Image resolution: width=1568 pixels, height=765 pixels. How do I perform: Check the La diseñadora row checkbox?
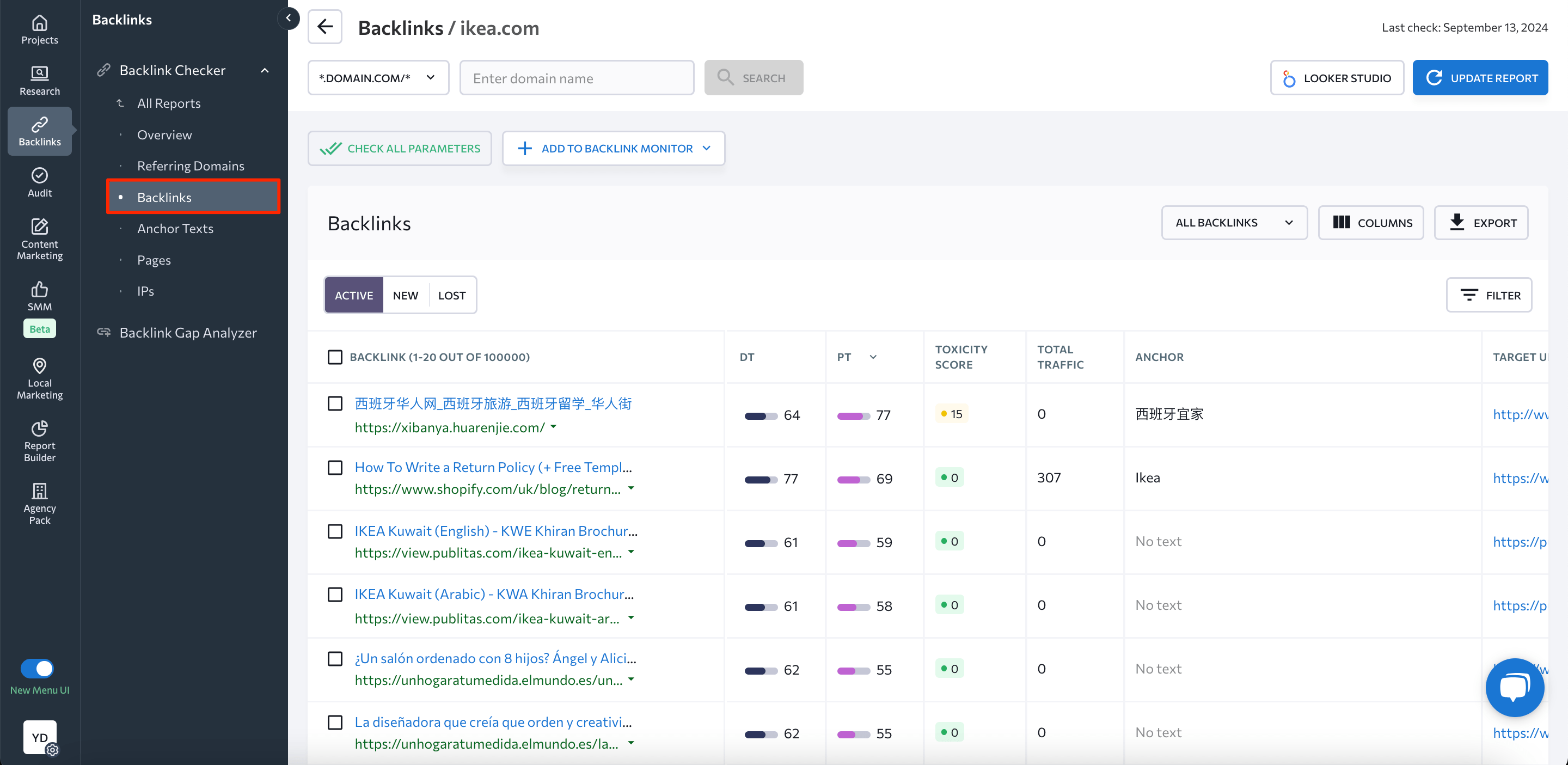pyautogui.click(x=335, y=723)
